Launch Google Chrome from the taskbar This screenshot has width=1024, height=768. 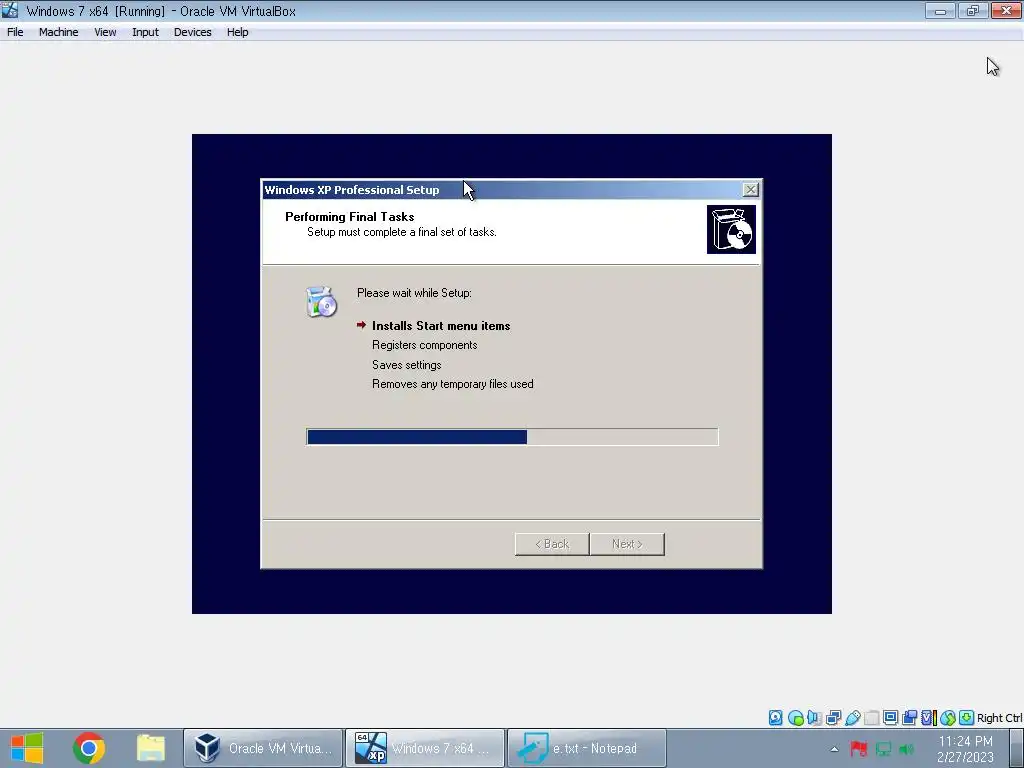(89, 748)
